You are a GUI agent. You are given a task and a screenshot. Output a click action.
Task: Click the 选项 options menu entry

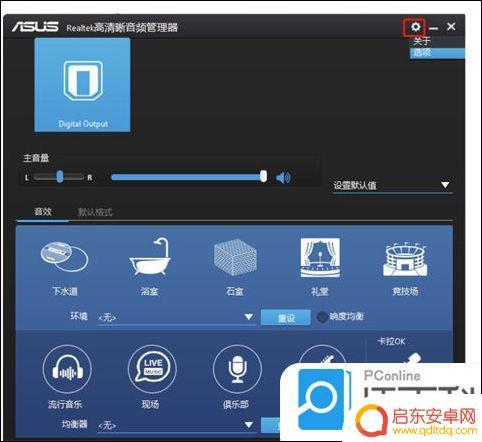click(x=437, y=53)
